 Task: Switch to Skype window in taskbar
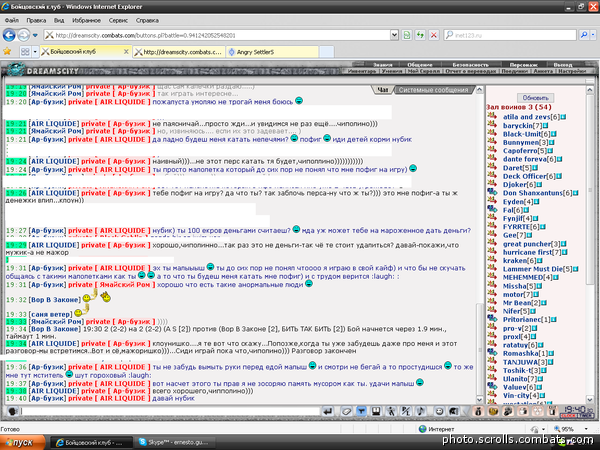pyautogui.click(x=174, y=442)
